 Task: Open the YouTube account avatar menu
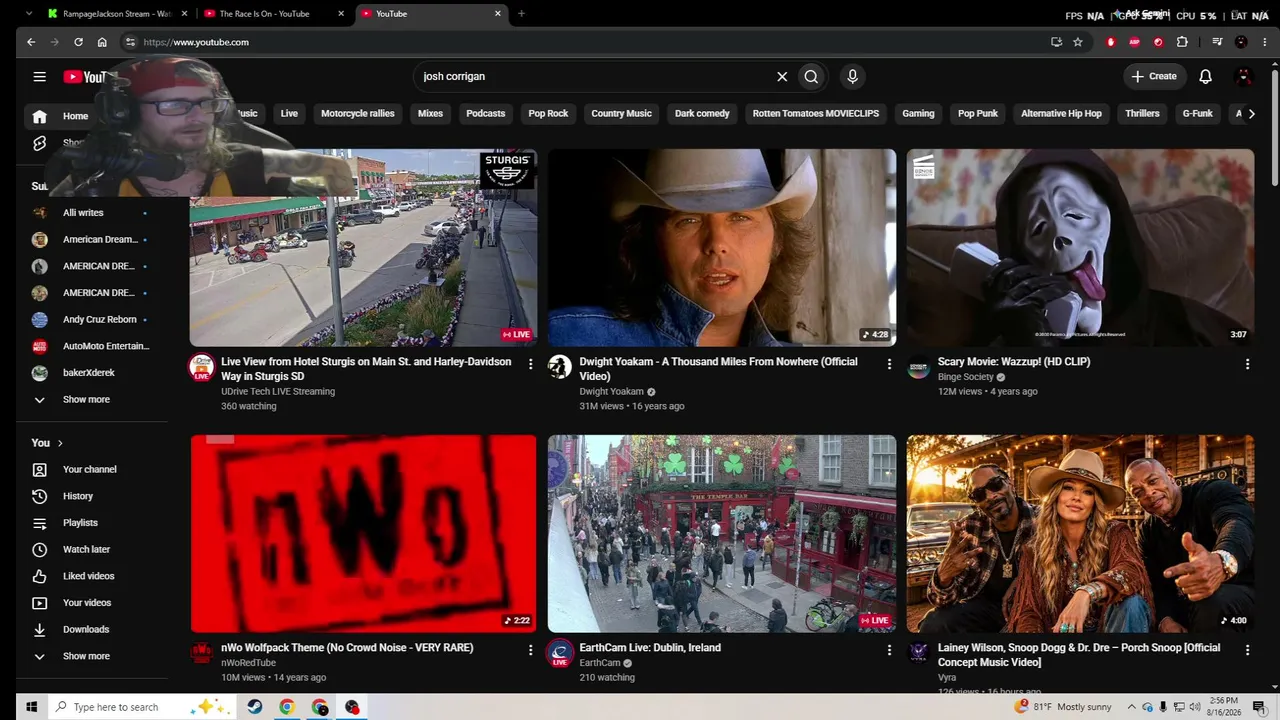coord(1244,76)
